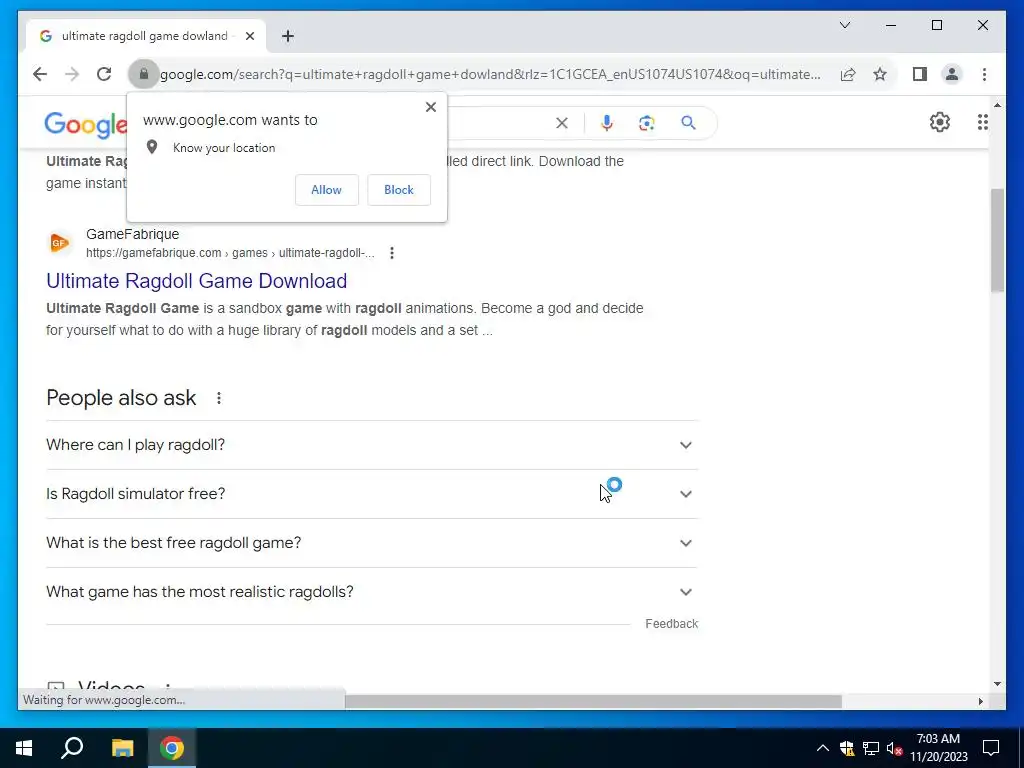Click the Chrome taskbar icon
The image size is (1024, 768).
172,748
